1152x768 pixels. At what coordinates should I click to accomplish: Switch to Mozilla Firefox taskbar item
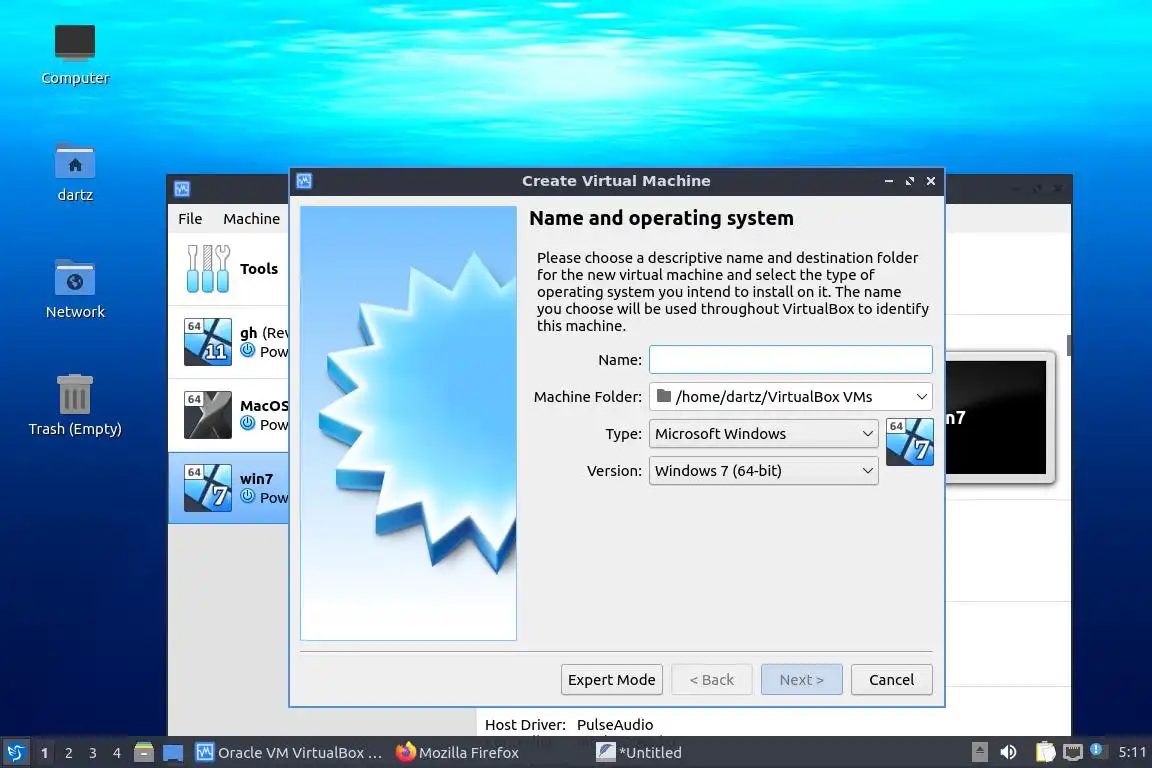point(458,753)
